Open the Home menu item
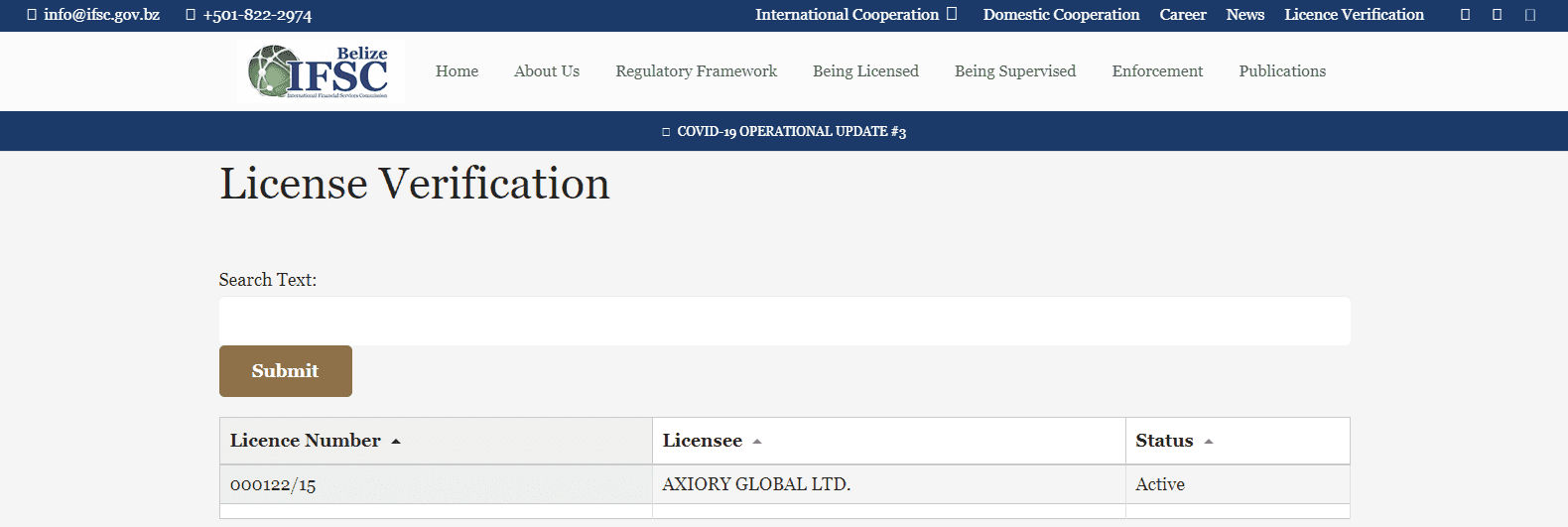The image size is (1568, 527). [457, 71]
